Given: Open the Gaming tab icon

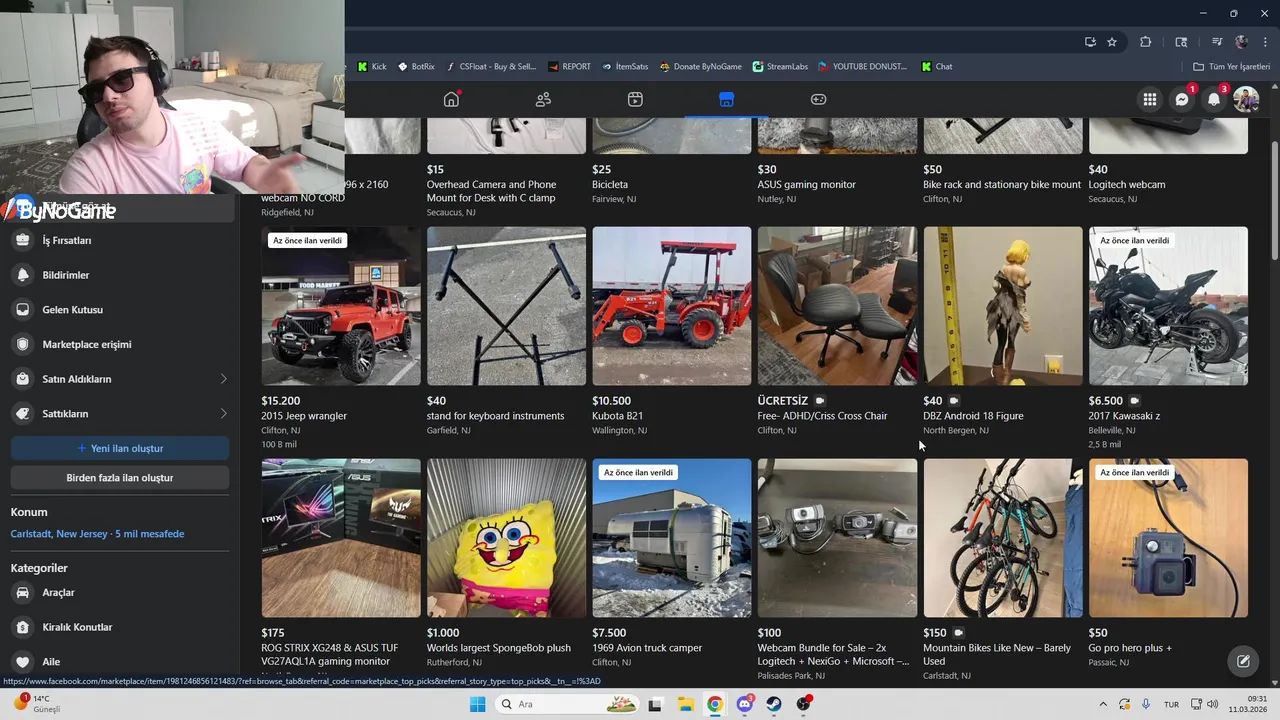Looking at the screenshot, I should pos(818,99).
